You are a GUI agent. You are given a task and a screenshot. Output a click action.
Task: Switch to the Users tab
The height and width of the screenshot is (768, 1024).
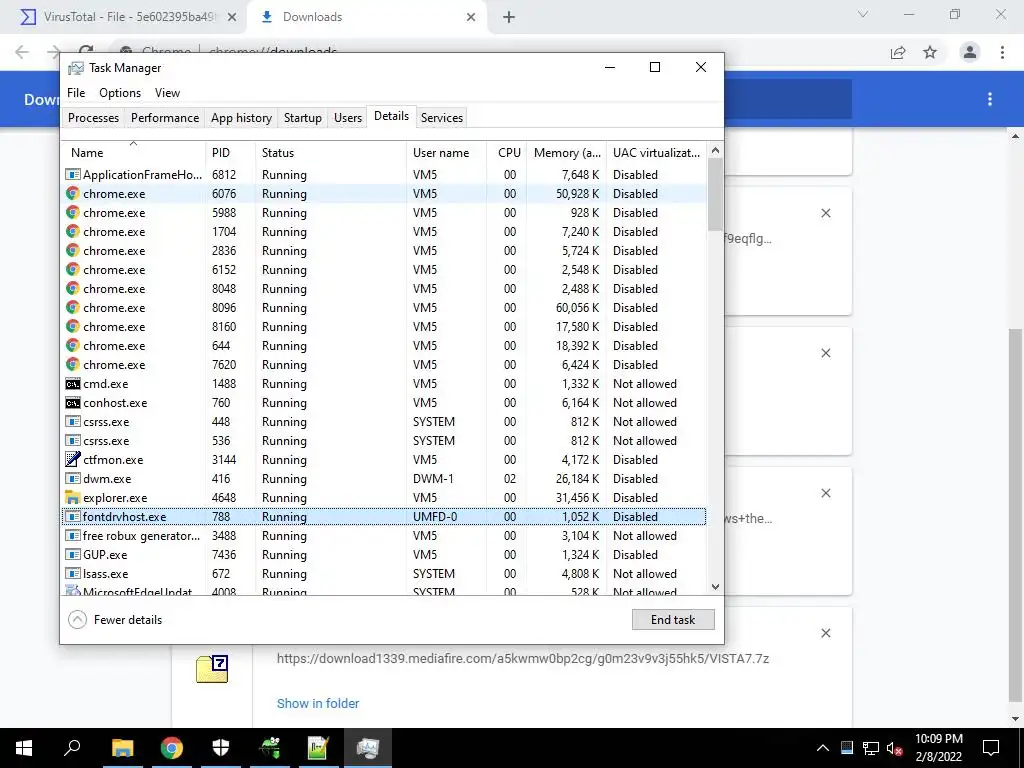(x=347, y=118)
